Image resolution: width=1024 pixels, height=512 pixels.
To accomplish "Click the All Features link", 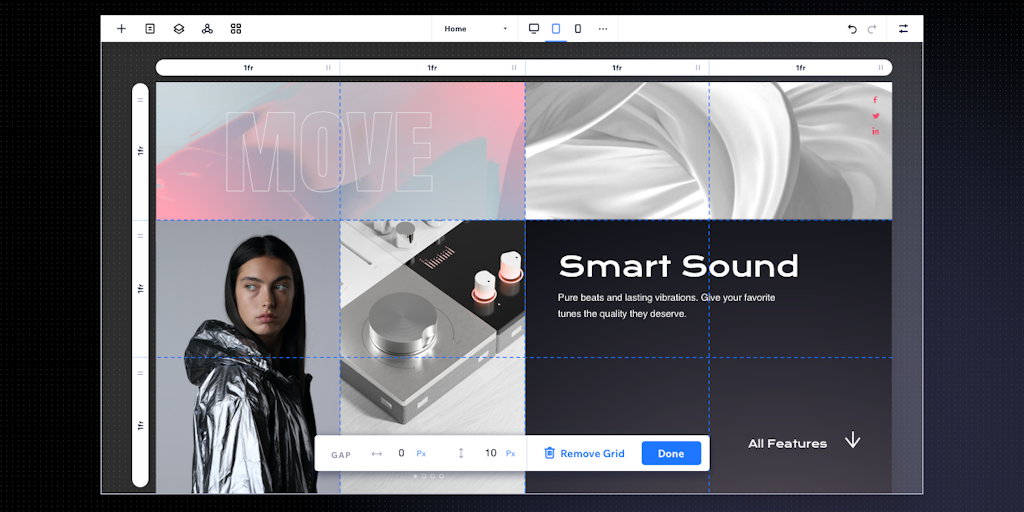I will click(x=788, y=443).
